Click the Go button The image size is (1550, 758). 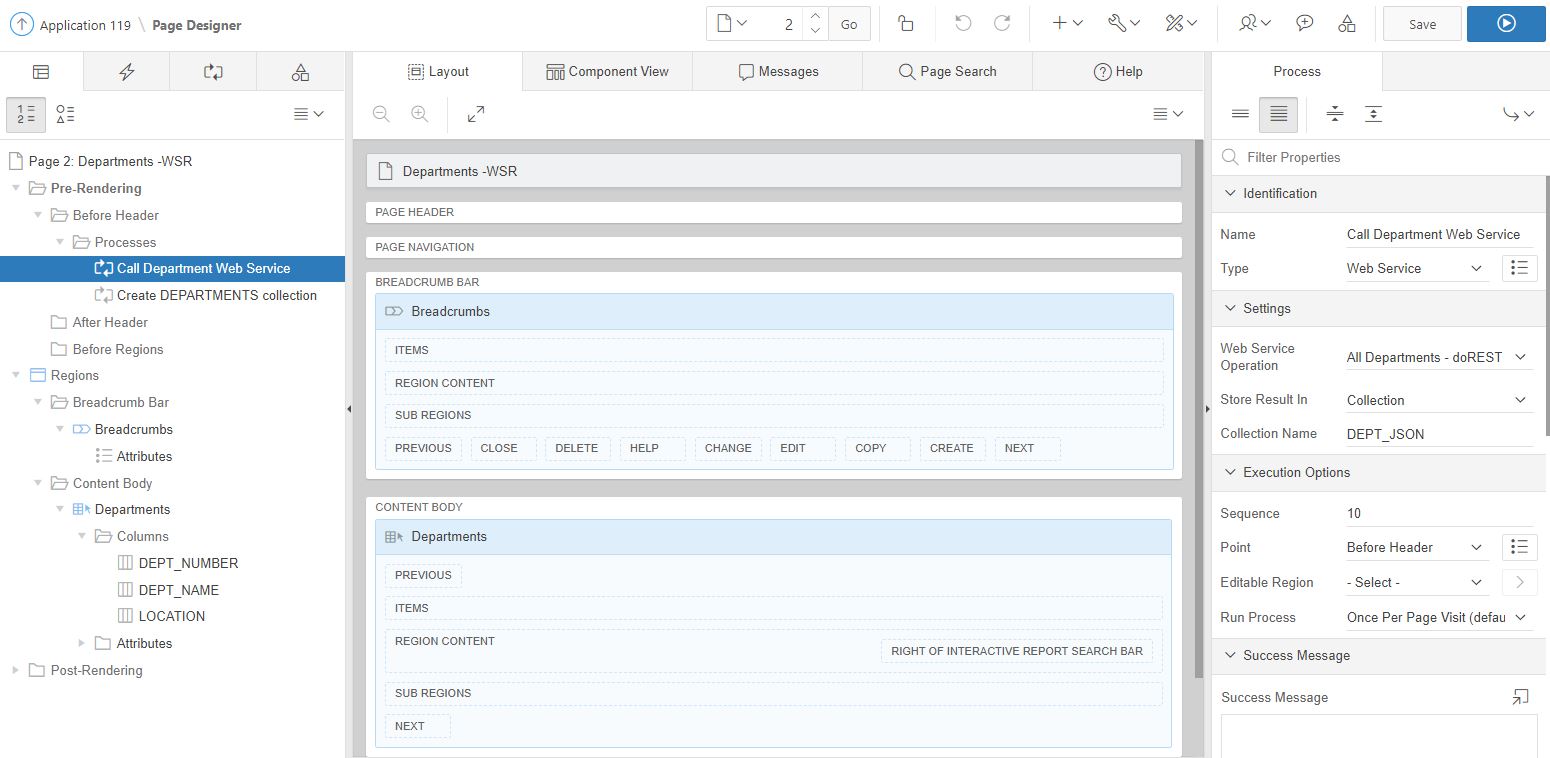pos(849,24)
